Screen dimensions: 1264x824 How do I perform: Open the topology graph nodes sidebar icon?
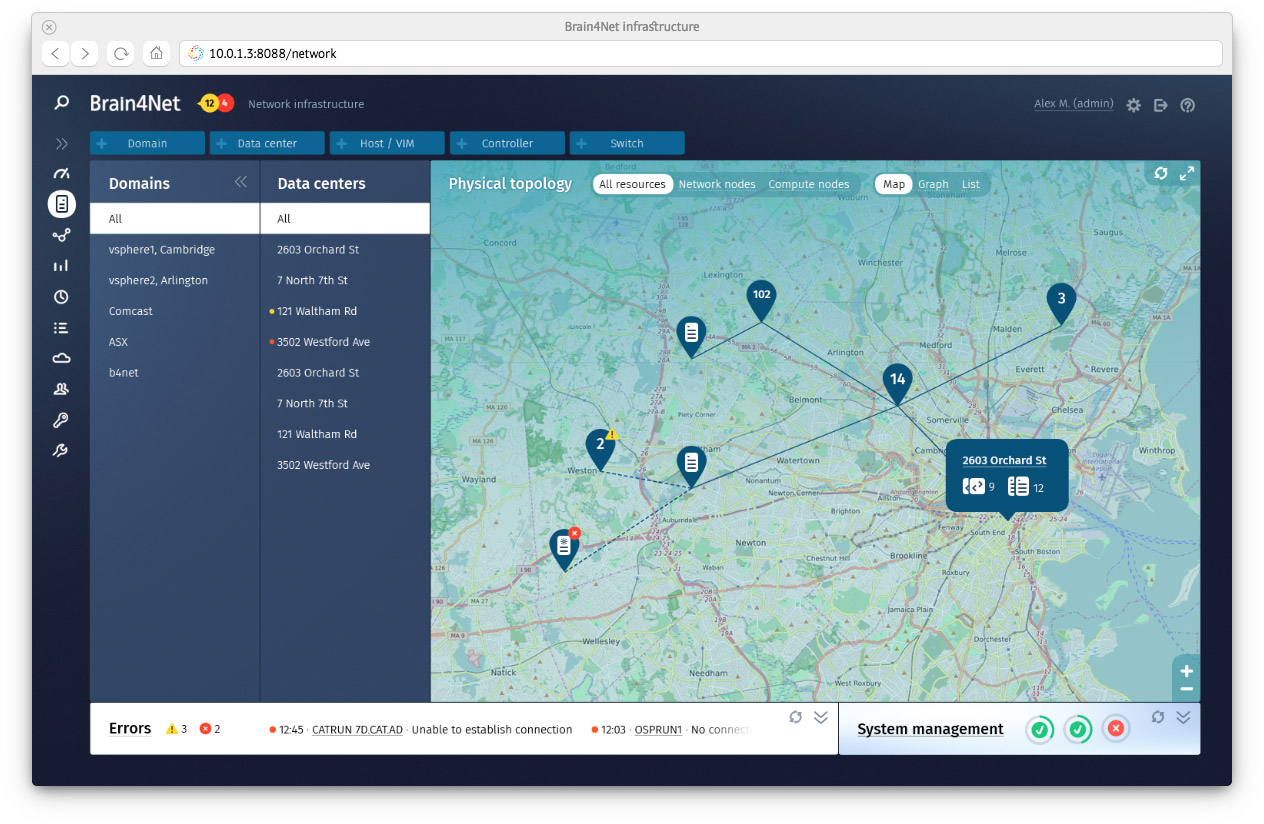[62, 235]
